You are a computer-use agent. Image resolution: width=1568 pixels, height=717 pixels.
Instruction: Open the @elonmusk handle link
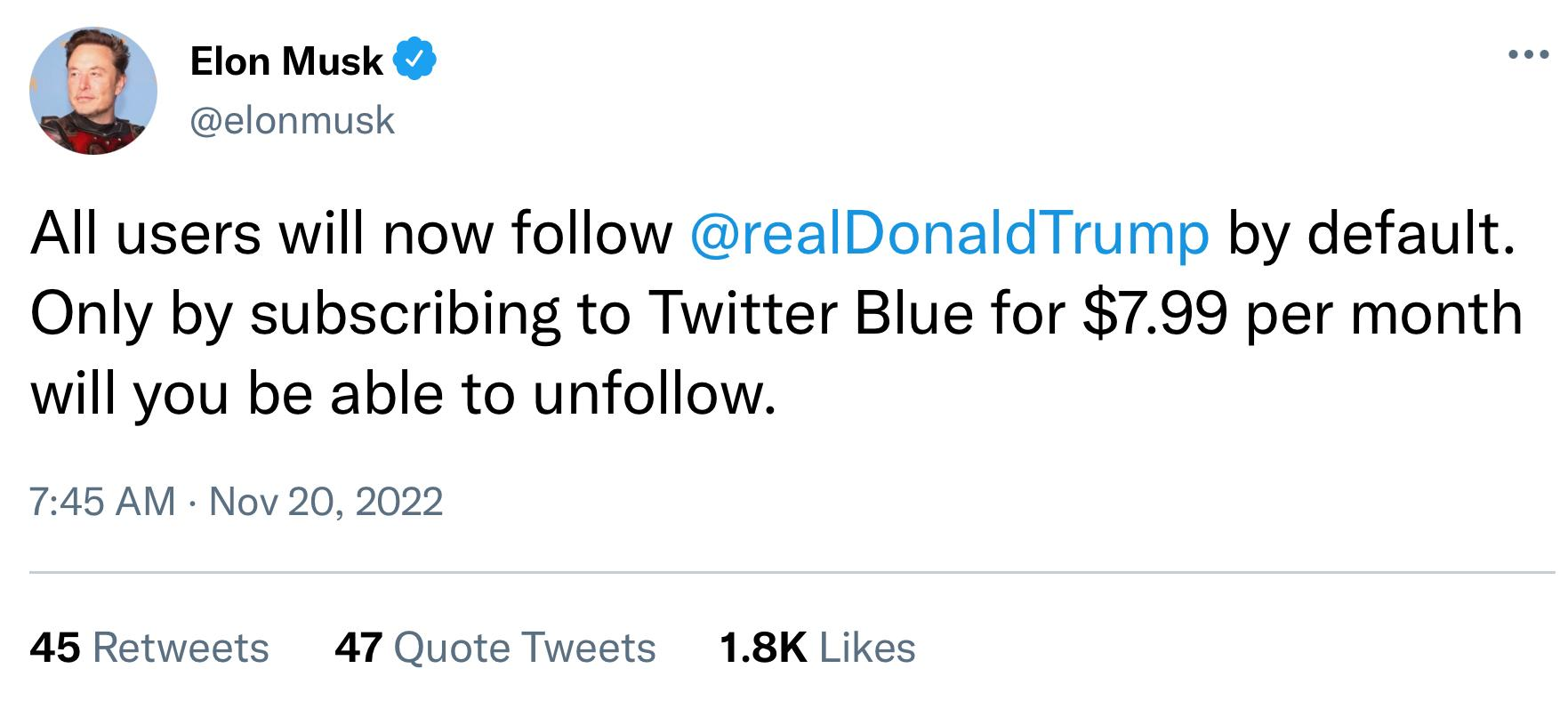(x=293, y=120)
